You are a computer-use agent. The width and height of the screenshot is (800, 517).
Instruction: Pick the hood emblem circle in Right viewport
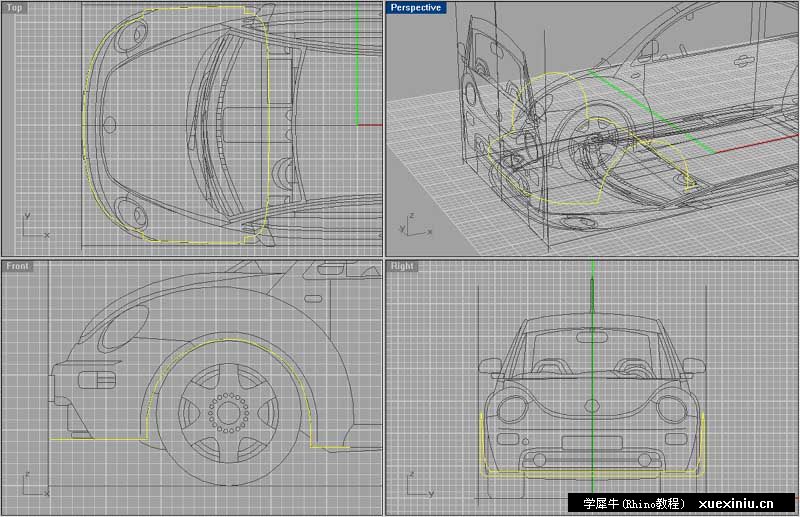coord(592,406)
